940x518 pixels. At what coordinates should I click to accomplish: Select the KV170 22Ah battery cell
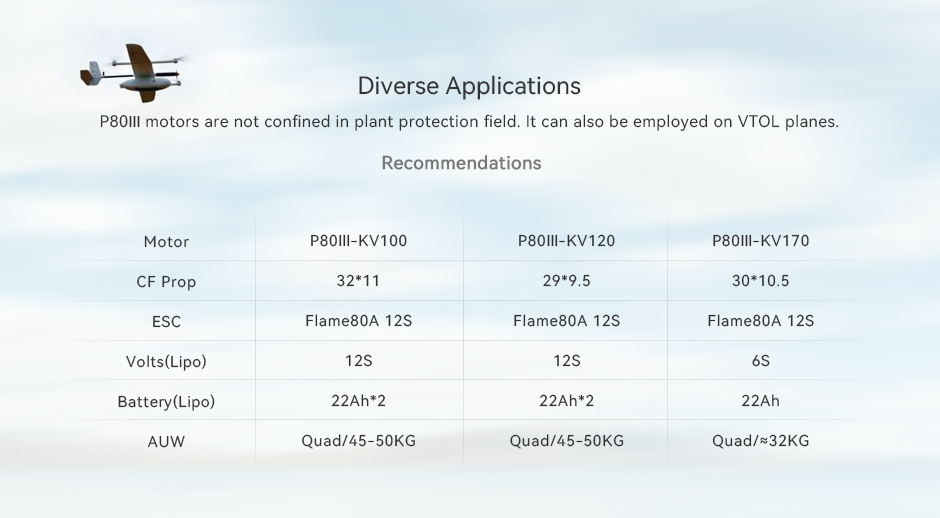tap(760, 401)
